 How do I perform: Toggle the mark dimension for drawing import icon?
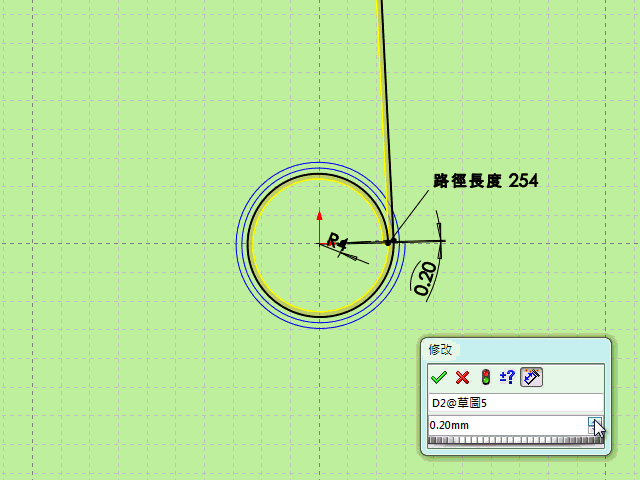click(531, 377)
